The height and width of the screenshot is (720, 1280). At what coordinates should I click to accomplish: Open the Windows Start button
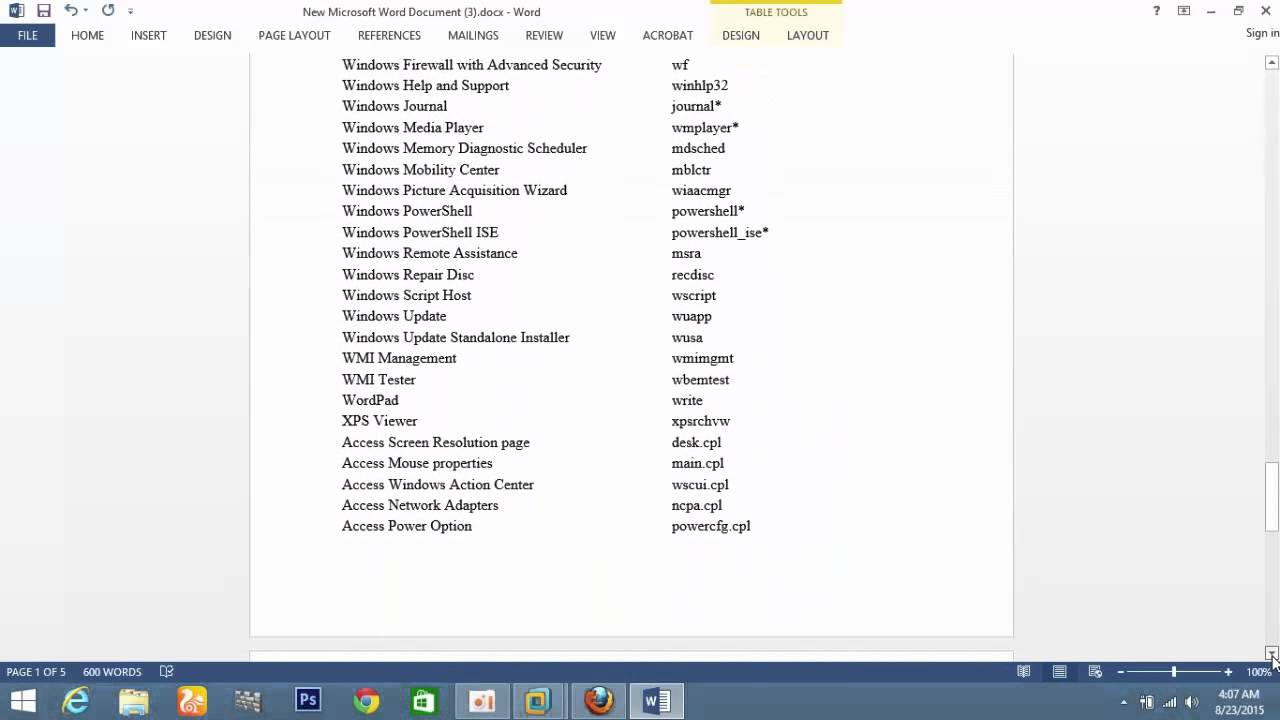pos(23,701)
